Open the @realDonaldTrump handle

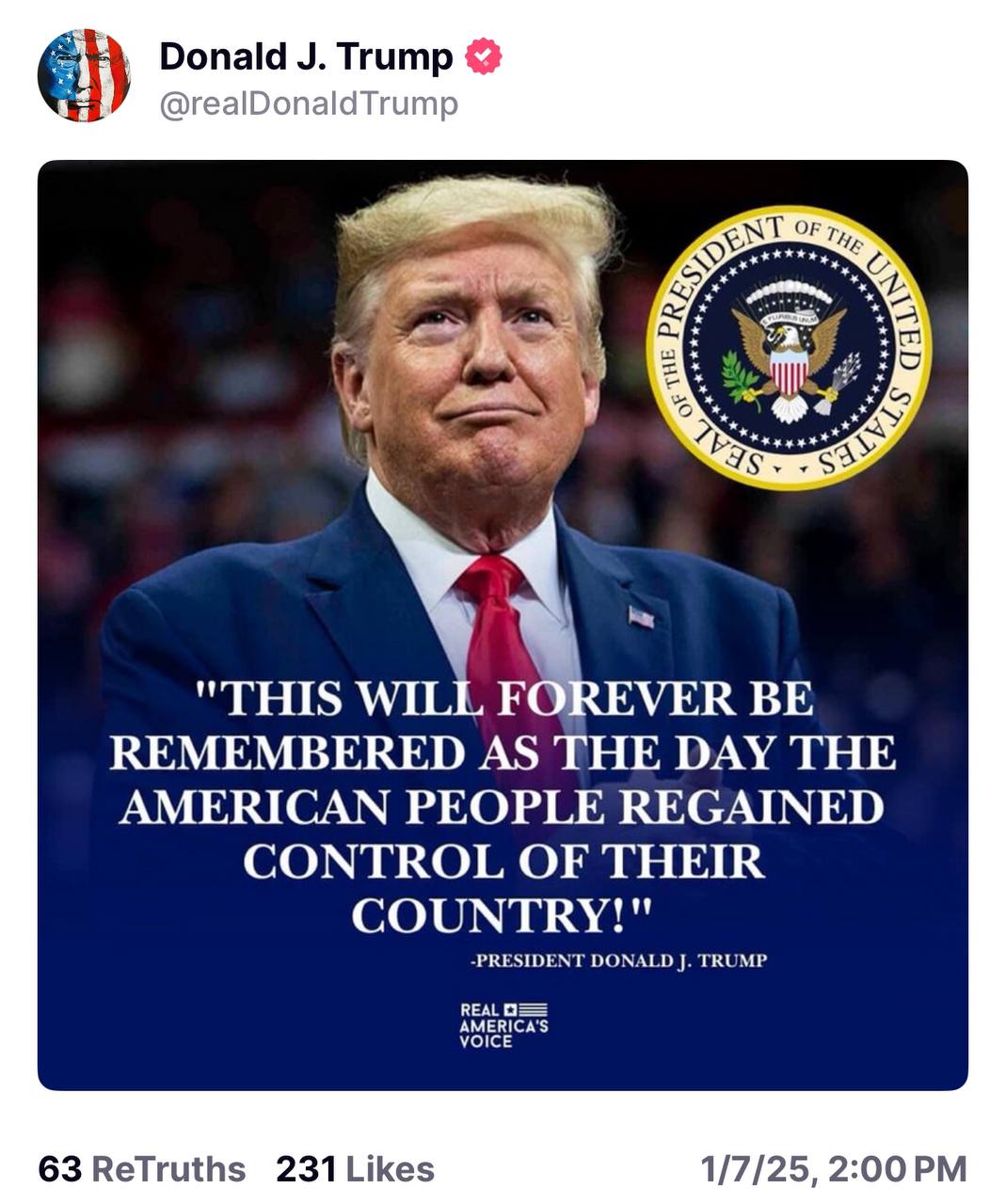[309, 103]
